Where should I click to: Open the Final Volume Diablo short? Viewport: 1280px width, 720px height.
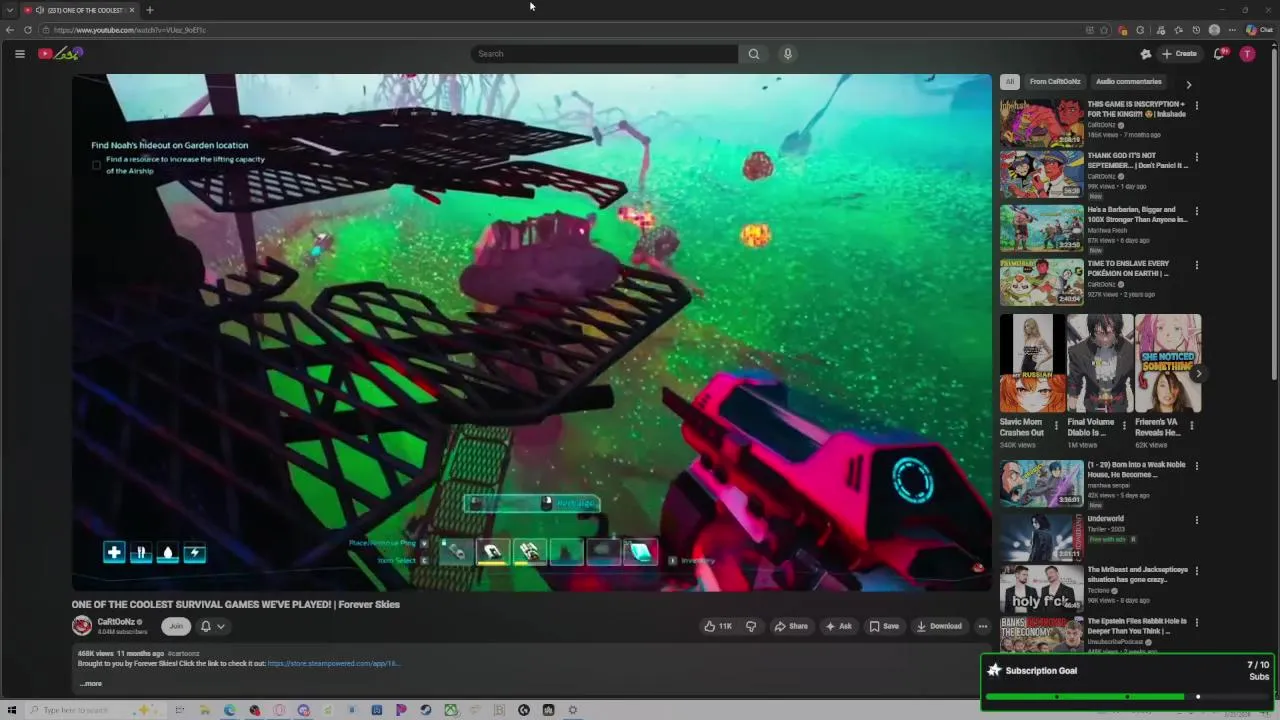(x=1100, y=363)
